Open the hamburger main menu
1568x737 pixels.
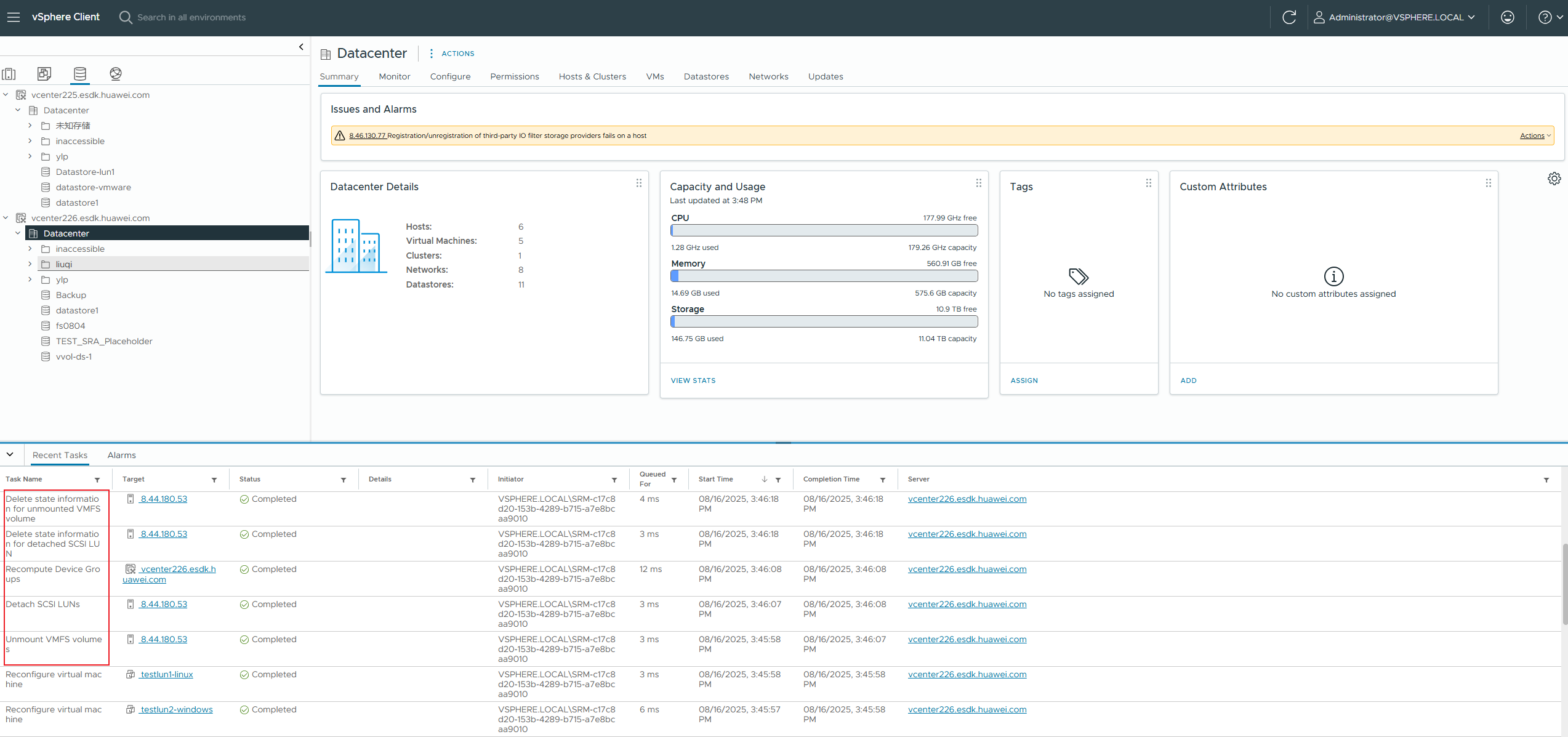tap(13, 17)
